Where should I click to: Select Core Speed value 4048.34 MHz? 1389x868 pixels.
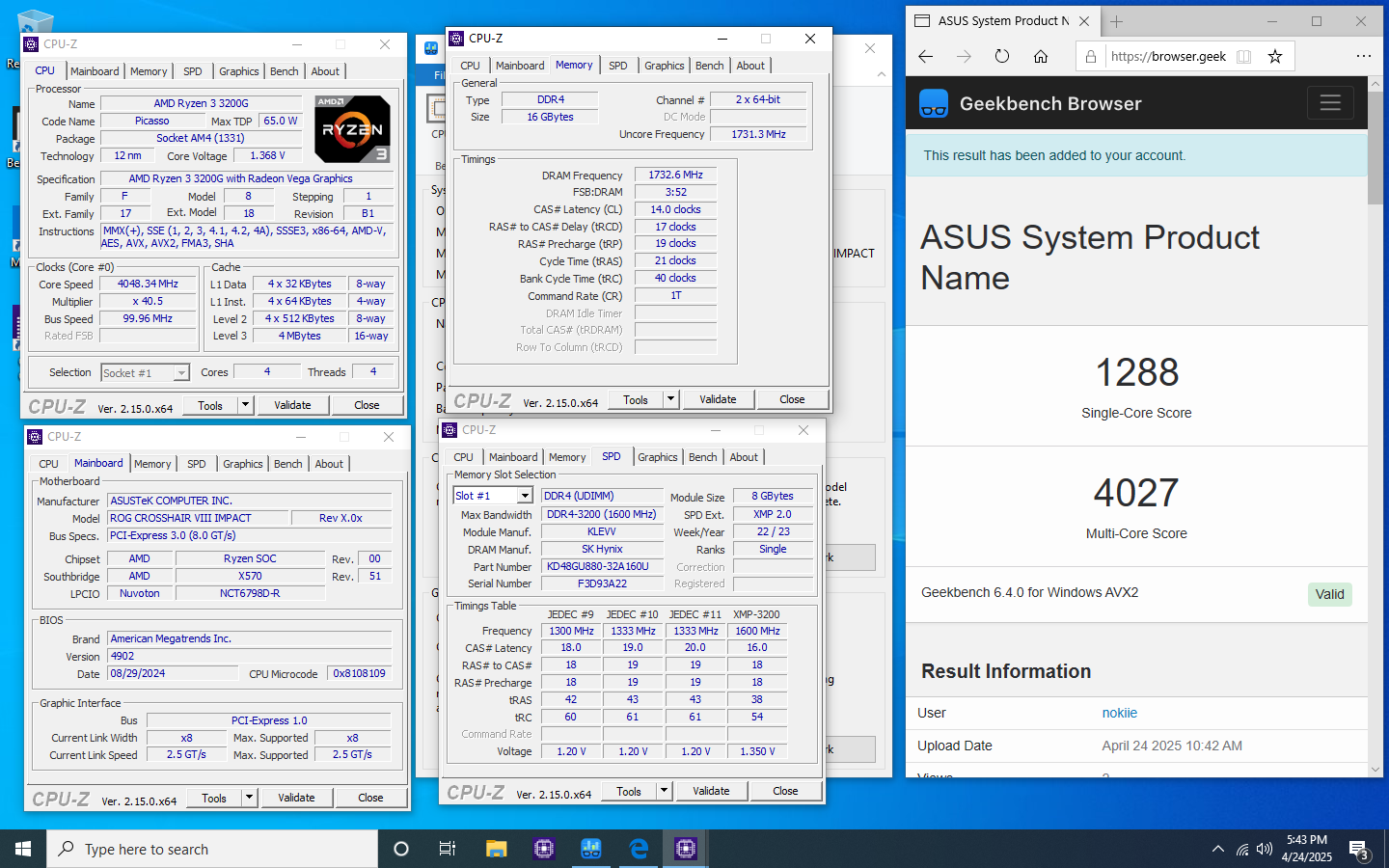pyautogui.click(x=148, y=285)
